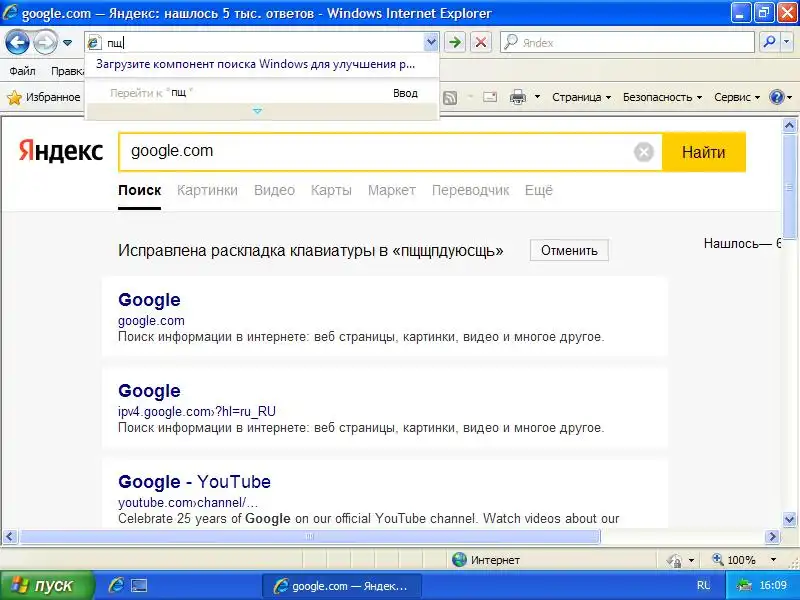Viewport: 800px width, 600px height.
Task: Stop loading with the red X button
Action: pyautogui.click(x=481, y=42)
